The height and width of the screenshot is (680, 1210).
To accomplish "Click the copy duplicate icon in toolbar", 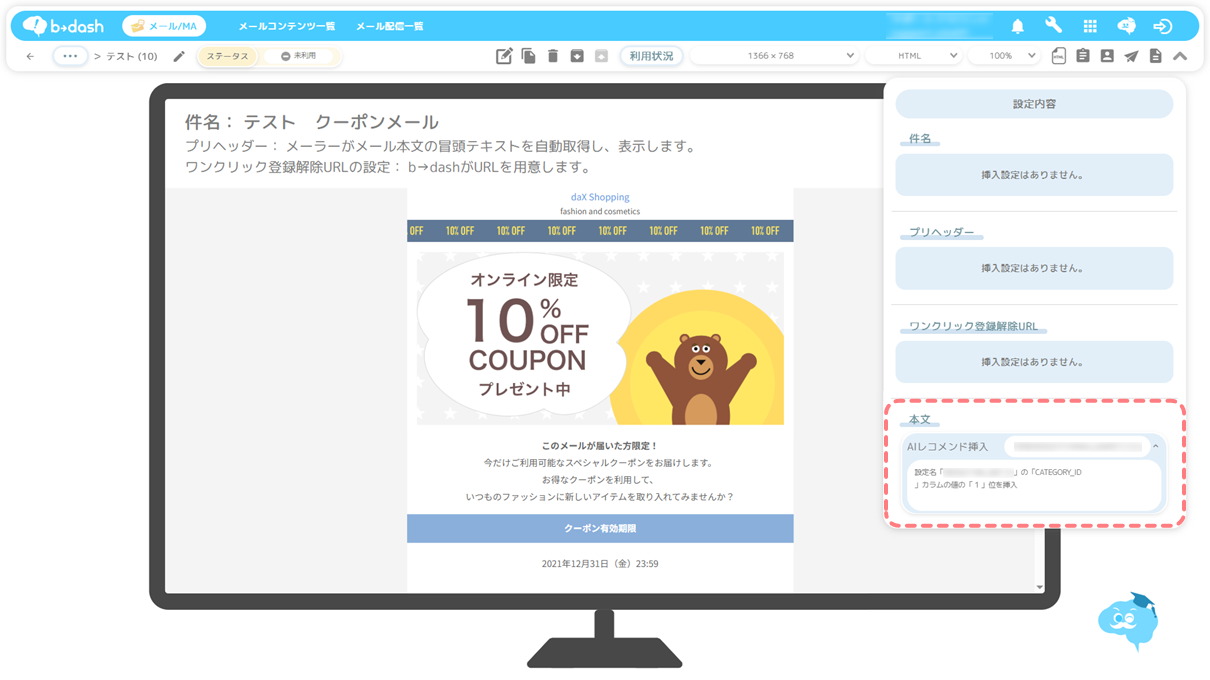I will click(x=528, y=57).
